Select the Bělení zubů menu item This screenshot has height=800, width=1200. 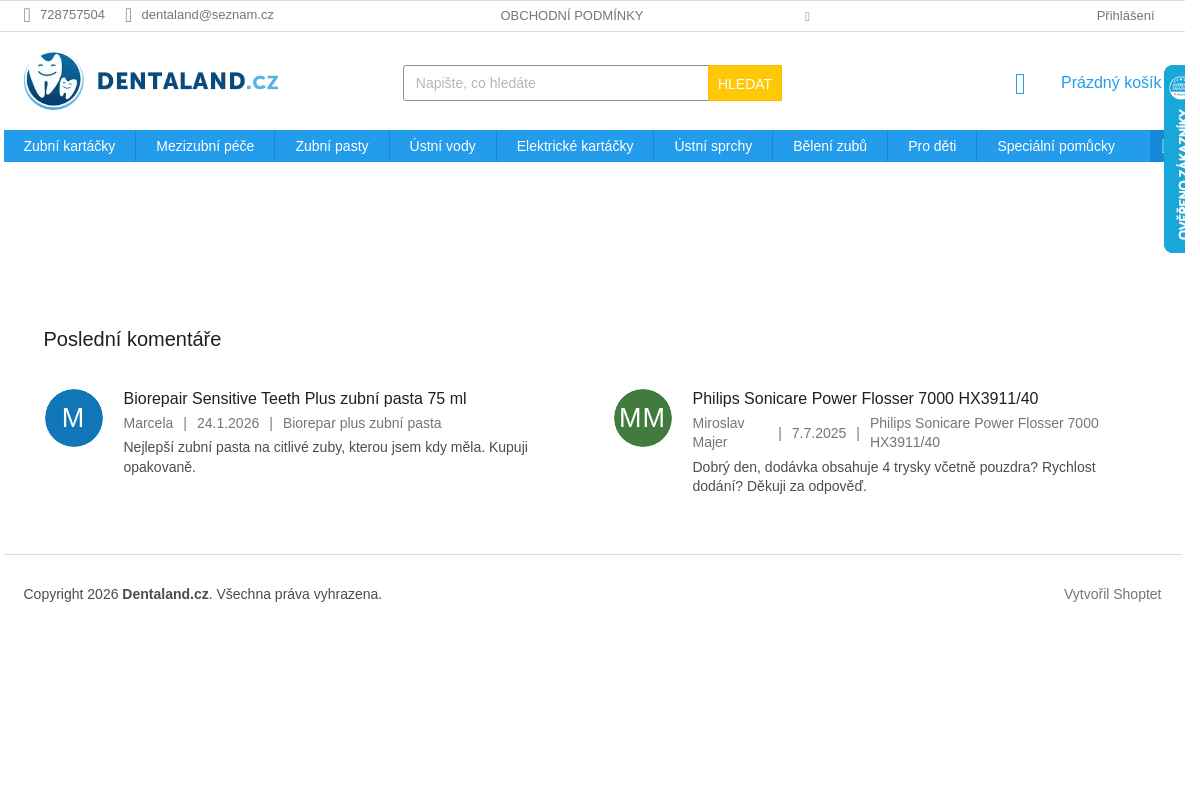click(830, 146)
